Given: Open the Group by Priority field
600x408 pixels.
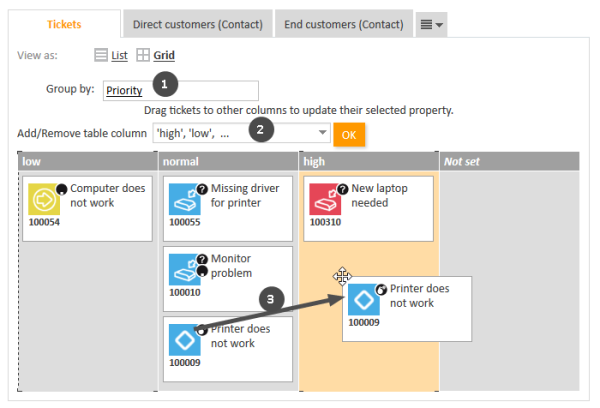Looking at the screenshot, I should point(180,90).
